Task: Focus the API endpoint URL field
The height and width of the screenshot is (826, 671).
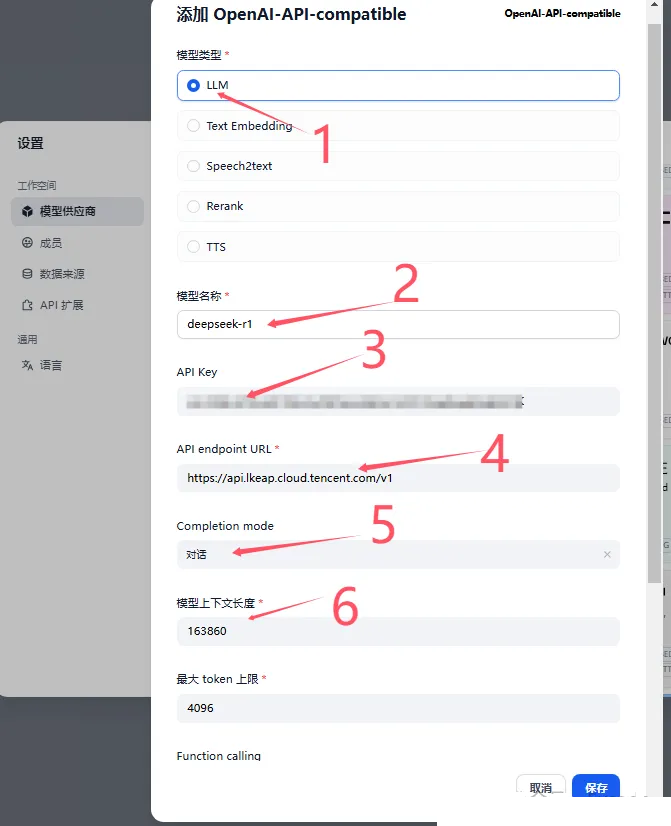Action: coord(398,478)
